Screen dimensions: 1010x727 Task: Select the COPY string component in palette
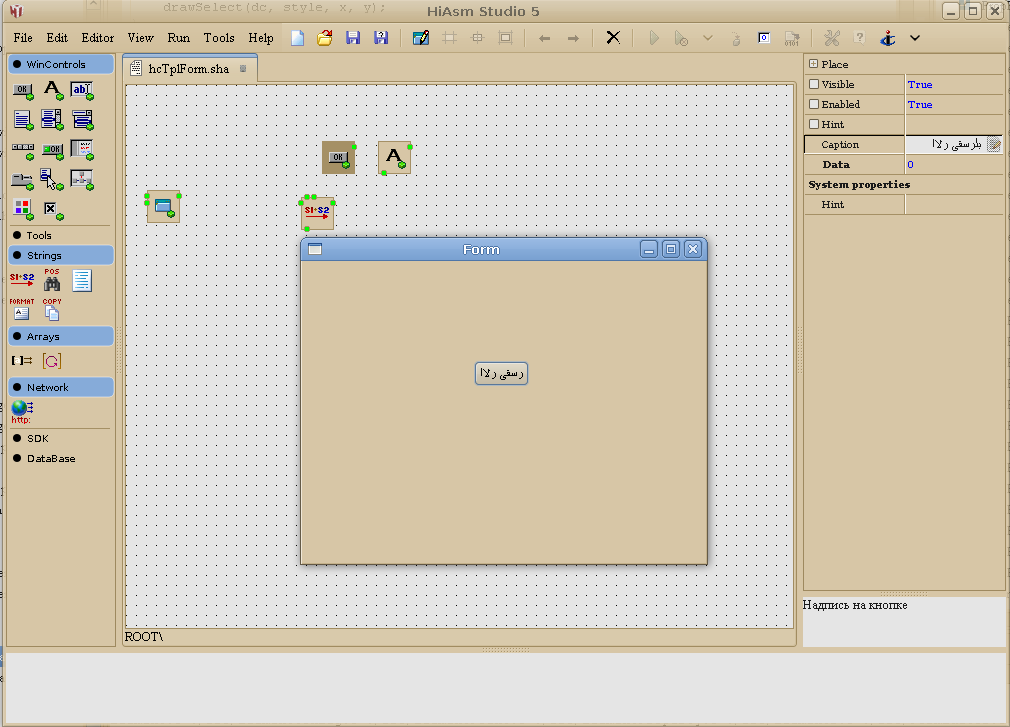point(52,310)
